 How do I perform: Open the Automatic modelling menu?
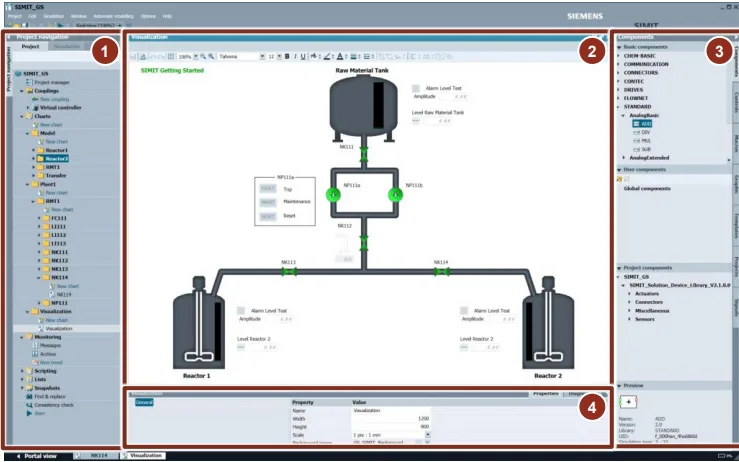point(113,16)
